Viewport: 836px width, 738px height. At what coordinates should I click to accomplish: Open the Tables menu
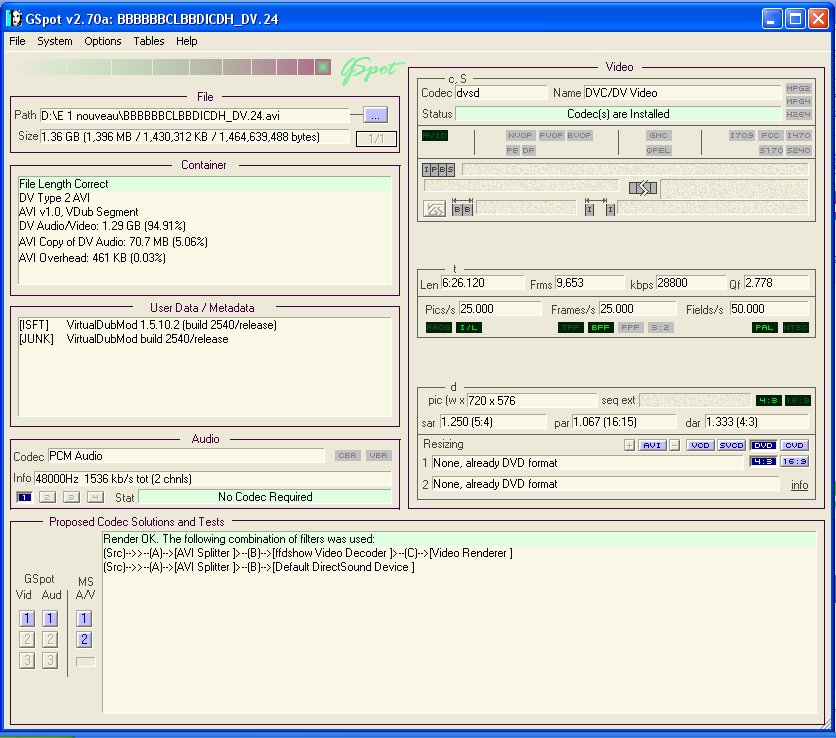point(149,41)
